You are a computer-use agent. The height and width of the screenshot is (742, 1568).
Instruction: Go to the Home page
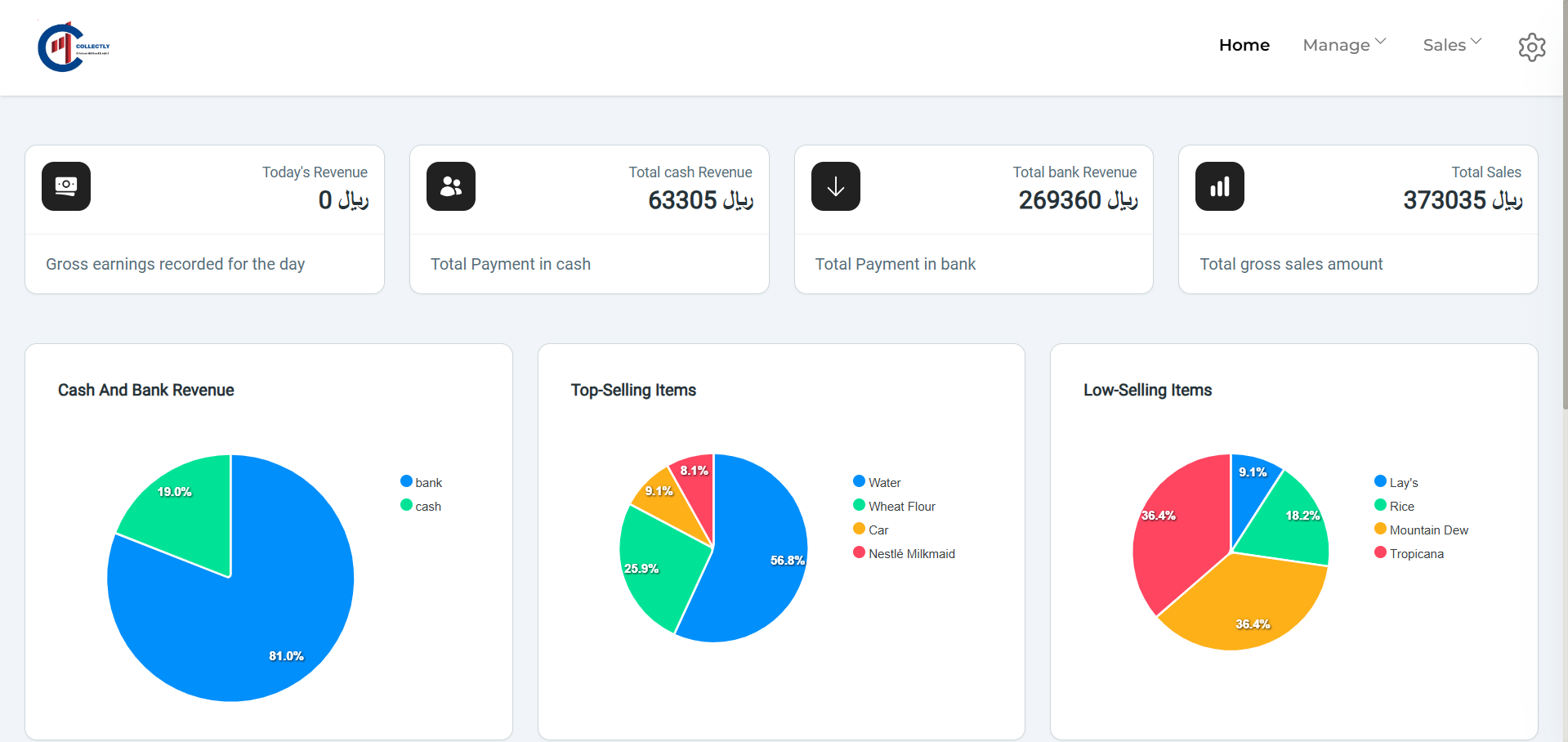pos(1244,45)
